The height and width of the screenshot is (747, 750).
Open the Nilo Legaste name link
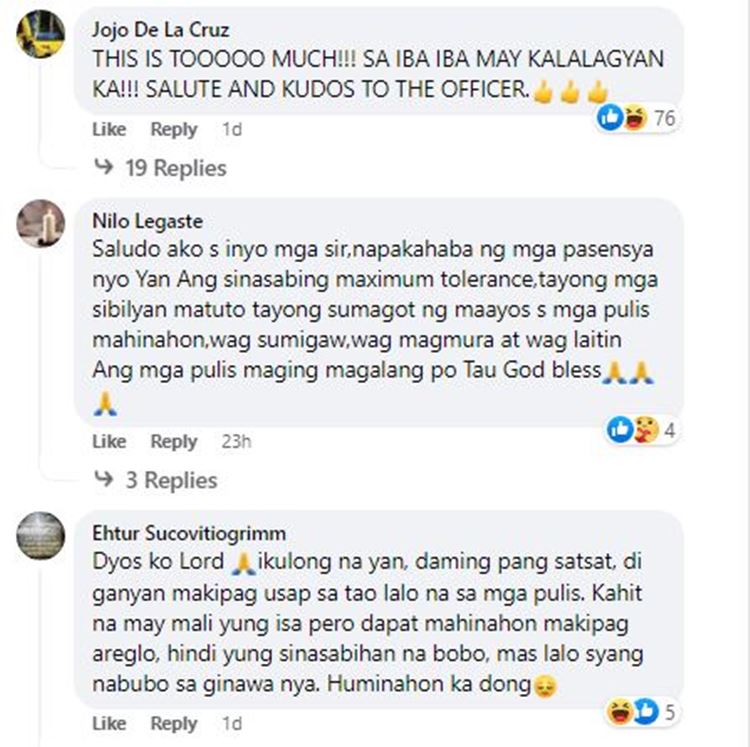147,221
